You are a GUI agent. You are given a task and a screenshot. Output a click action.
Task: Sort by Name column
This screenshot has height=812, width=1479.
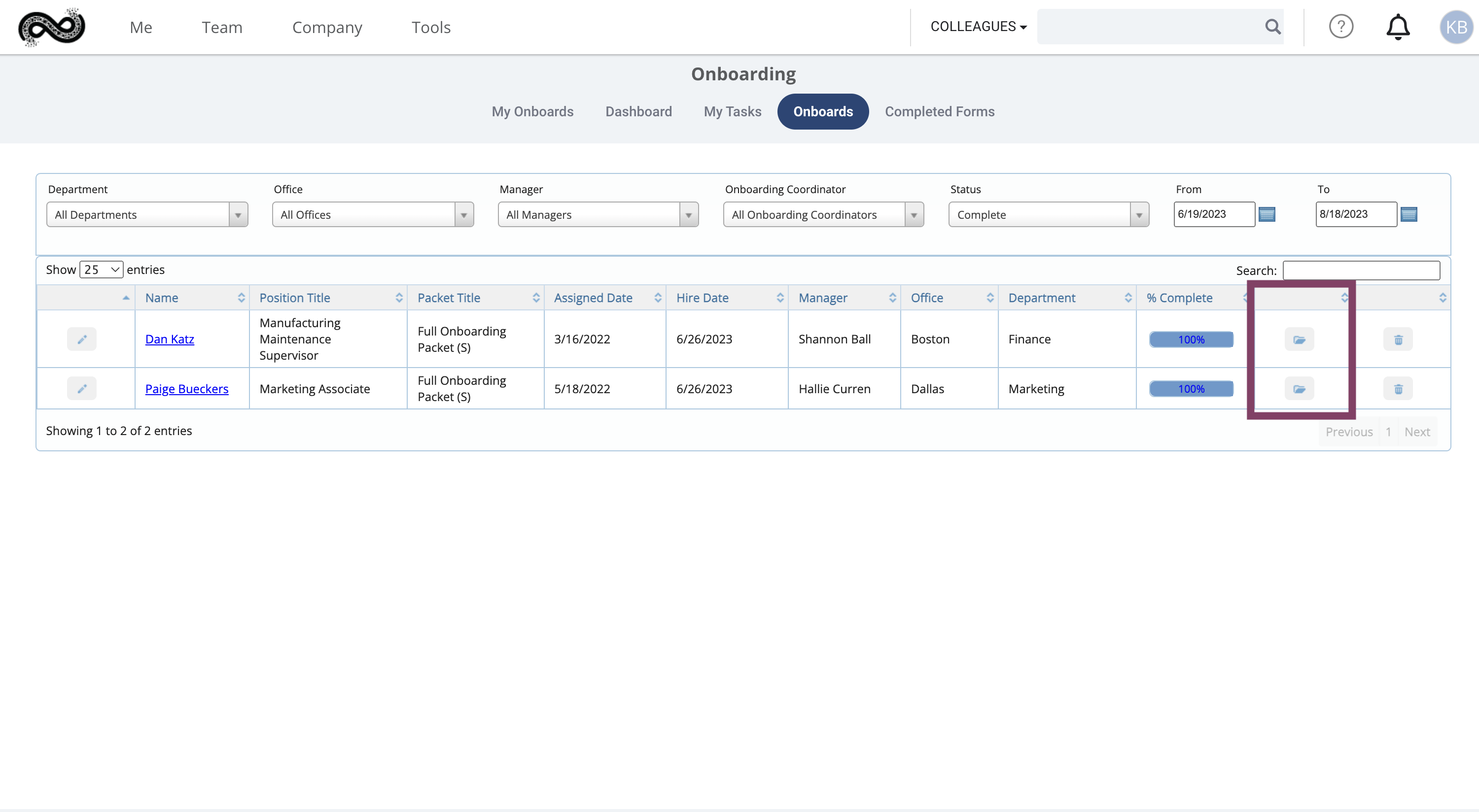192,298
